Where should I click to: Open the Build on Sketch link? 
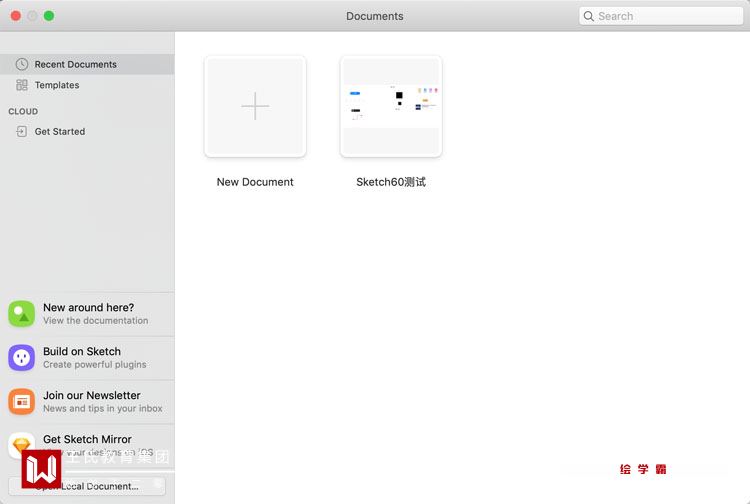click(82, 351)
